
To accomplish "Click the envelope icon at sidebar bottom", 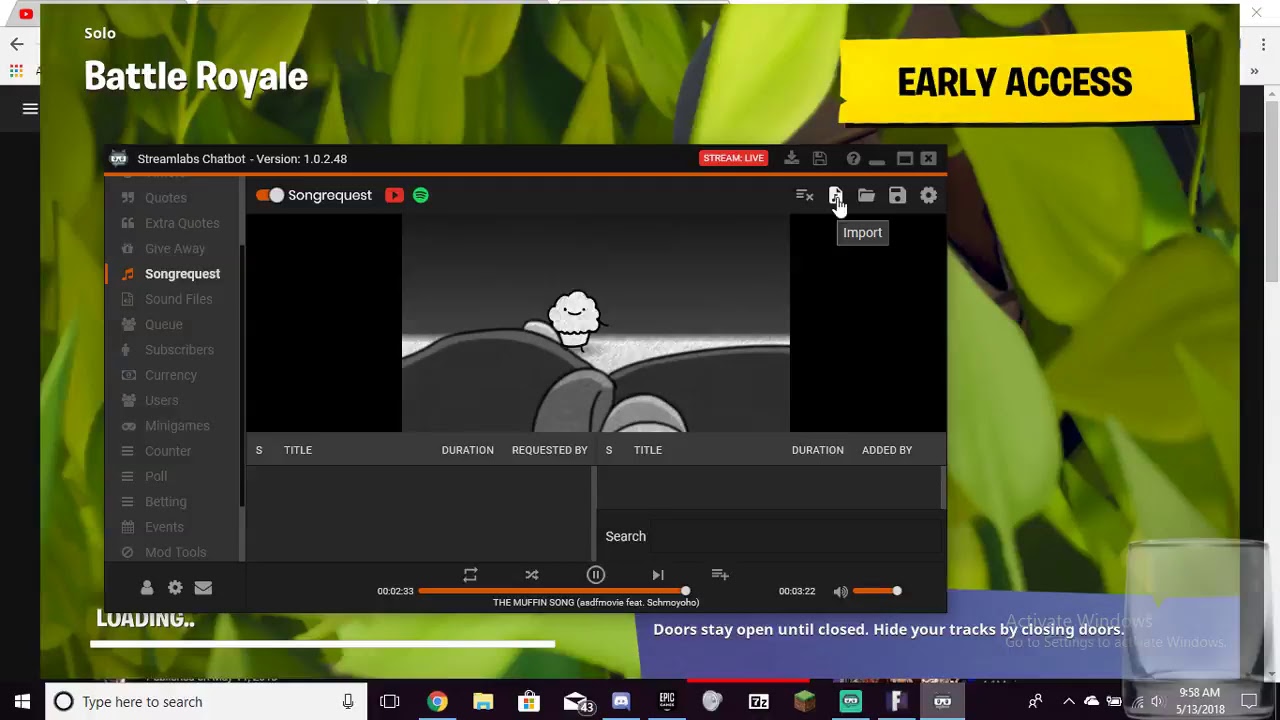I will [203, 588].
